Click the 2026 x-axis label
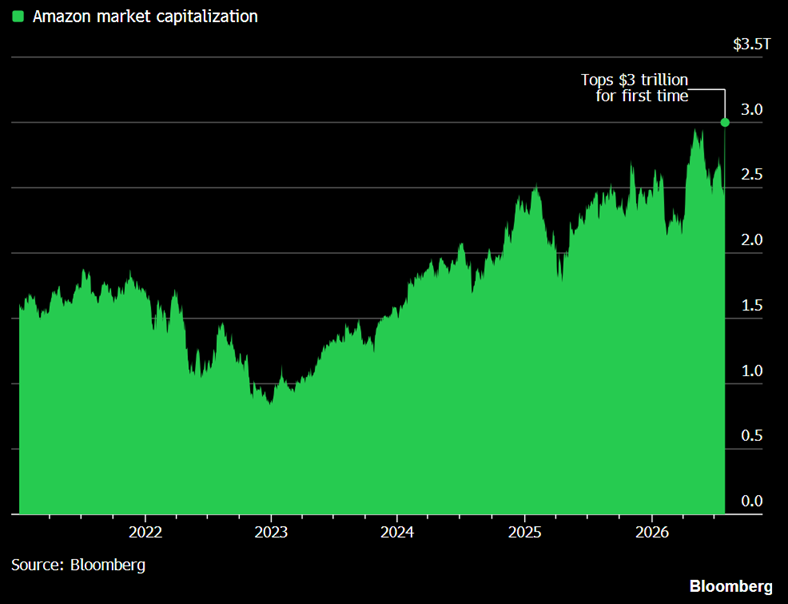The height and width of the screenshot is (604, 788). [652, 532]
